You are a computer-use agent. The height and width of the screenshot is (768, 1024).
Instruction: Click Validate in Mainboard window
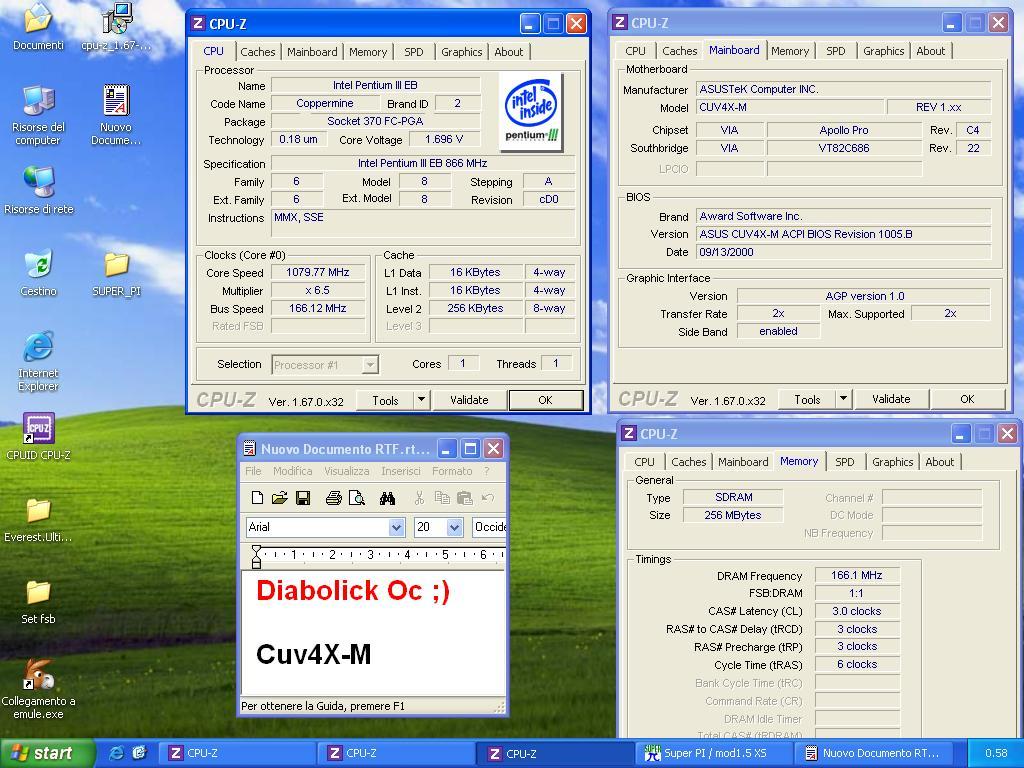point(891,399)
